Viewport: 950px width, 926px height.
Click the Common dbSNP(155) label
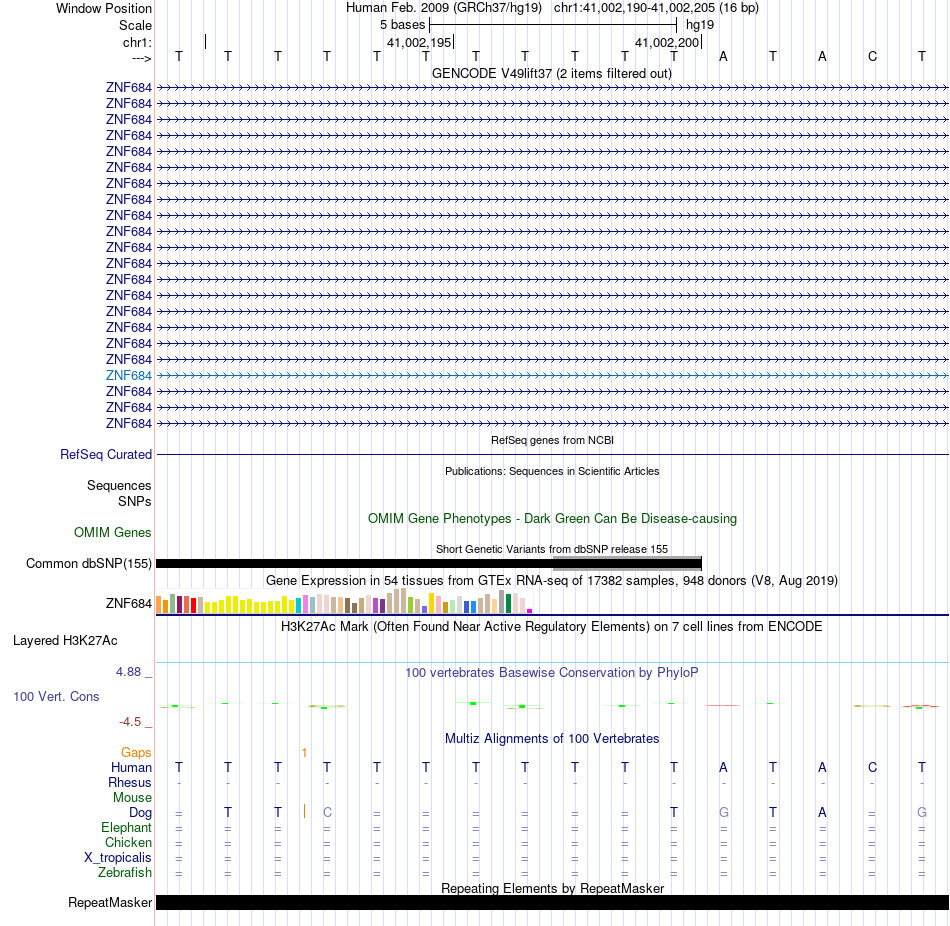click(89, 564)
